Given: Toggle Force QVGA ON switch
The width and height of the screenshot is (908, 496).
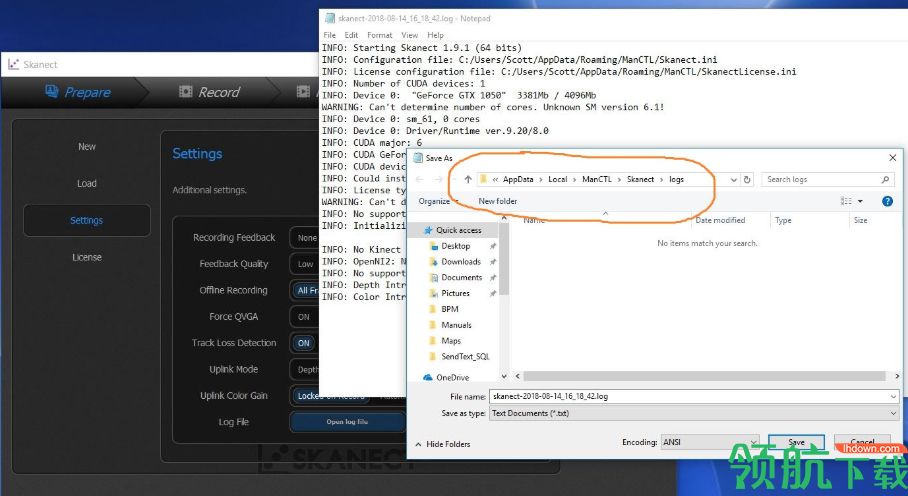Looking at the screenshot, I should click(x=303, y=317).
